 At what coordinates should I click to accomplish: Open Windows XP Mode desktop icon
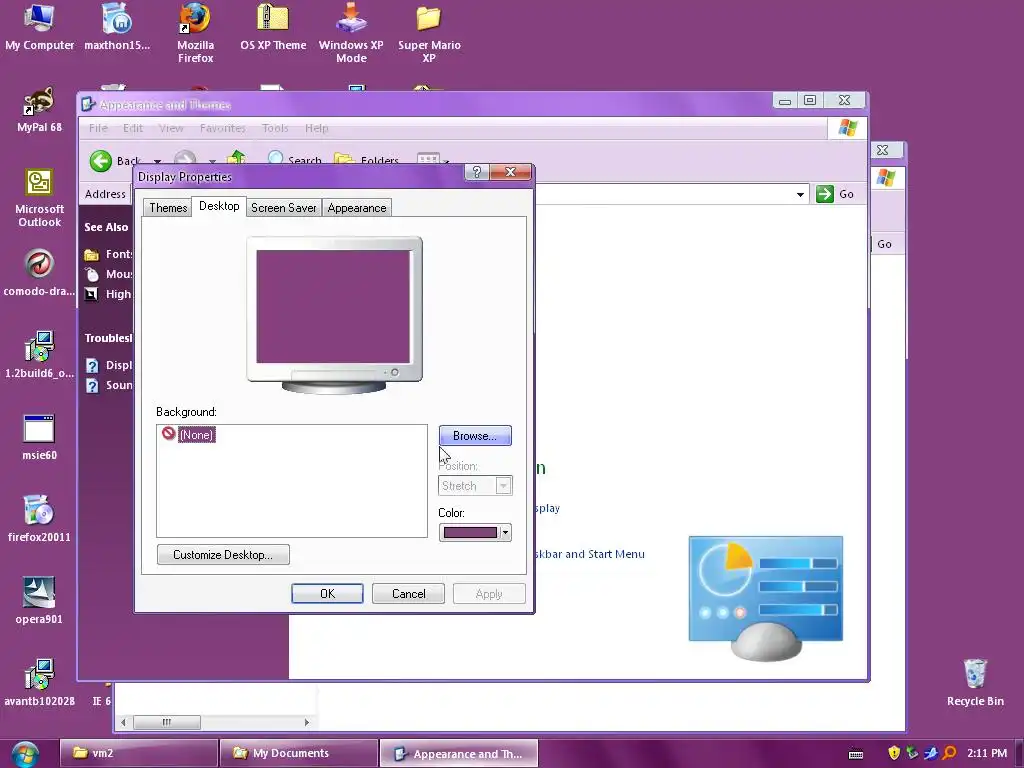pyautogui.click(x=351, y=33)
